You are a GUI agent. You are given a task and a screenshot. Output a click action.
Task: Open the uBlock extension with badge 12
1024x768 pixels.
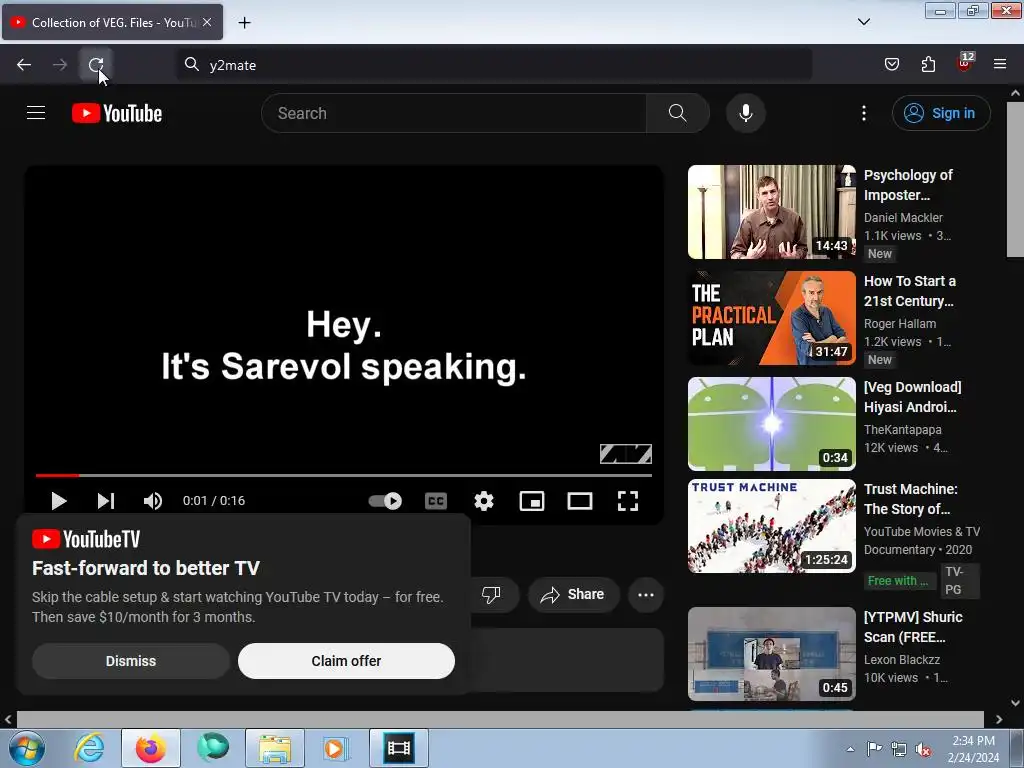964,63
